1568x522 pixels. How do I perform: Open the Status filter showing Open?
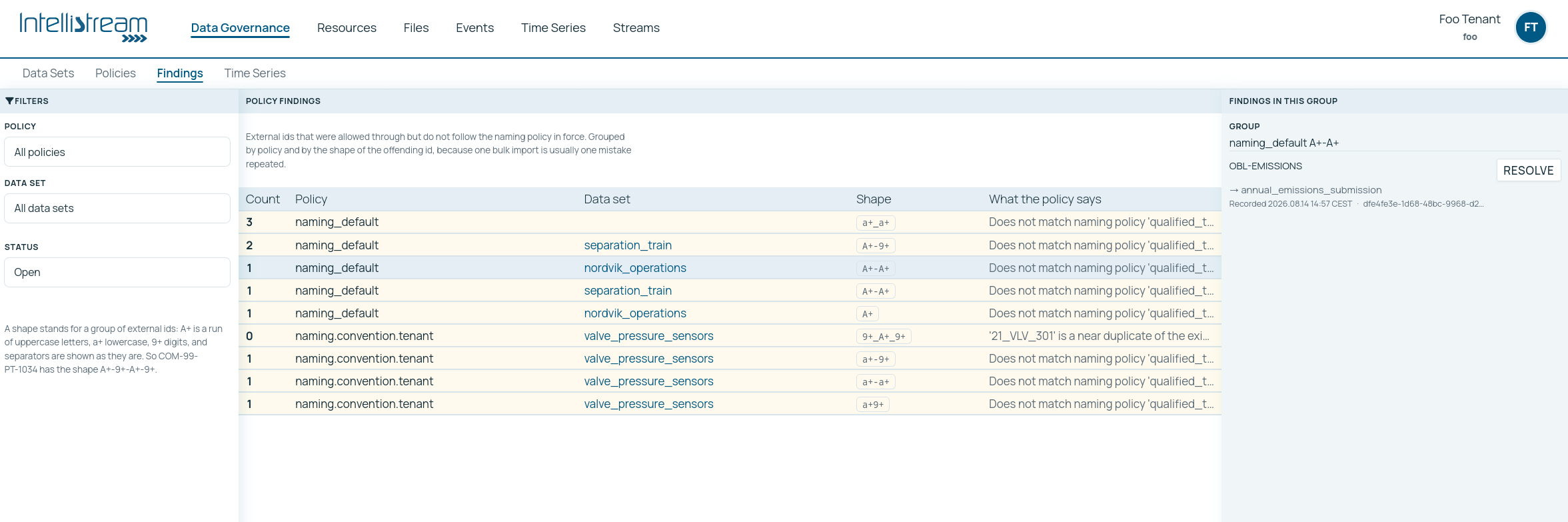117,272
